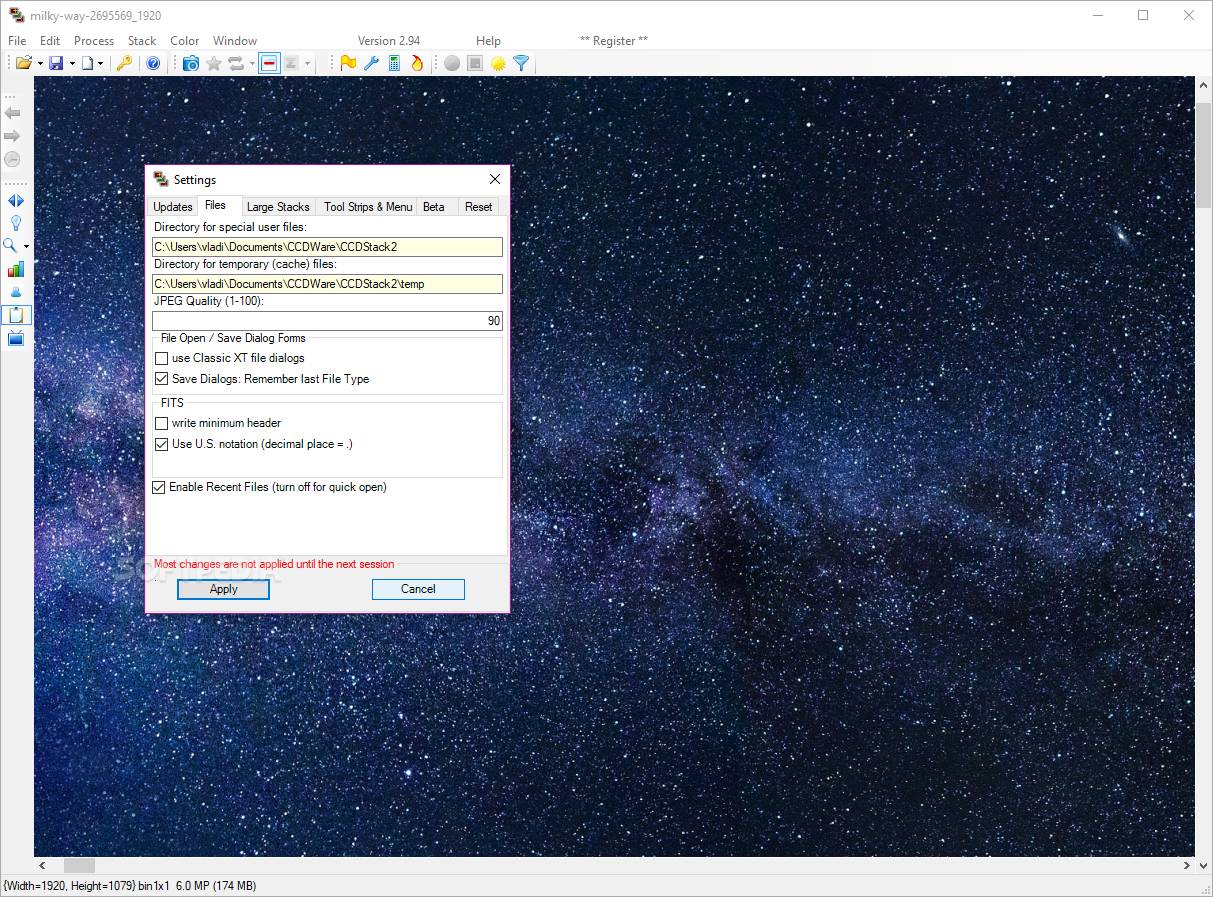Switch to the Tool Strips & Menu tab
This screenshot has height=897, width=1213.
tap(368, 207)
